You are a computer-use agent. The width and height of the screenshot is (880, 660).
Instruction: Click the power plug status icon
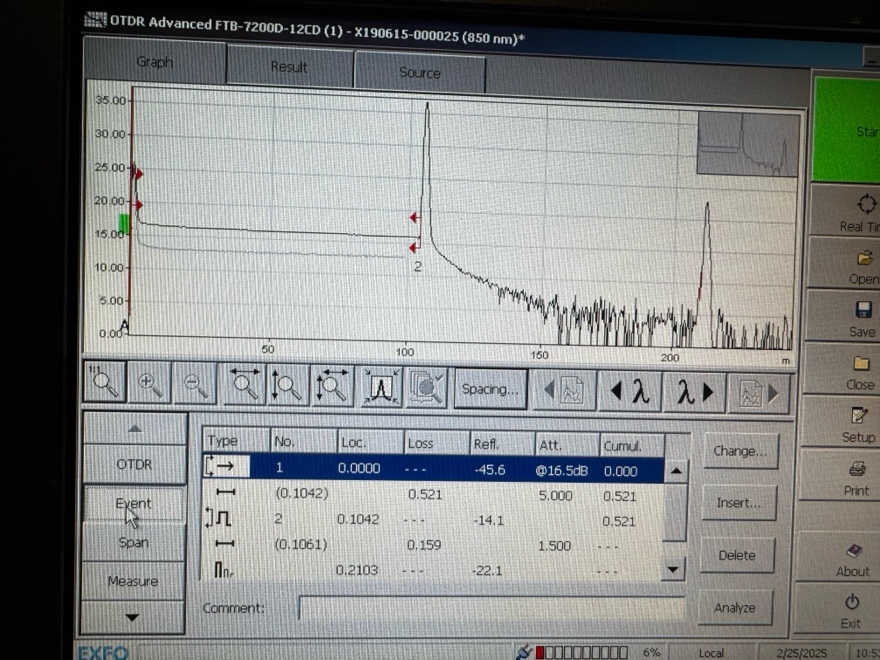(523, 652)
